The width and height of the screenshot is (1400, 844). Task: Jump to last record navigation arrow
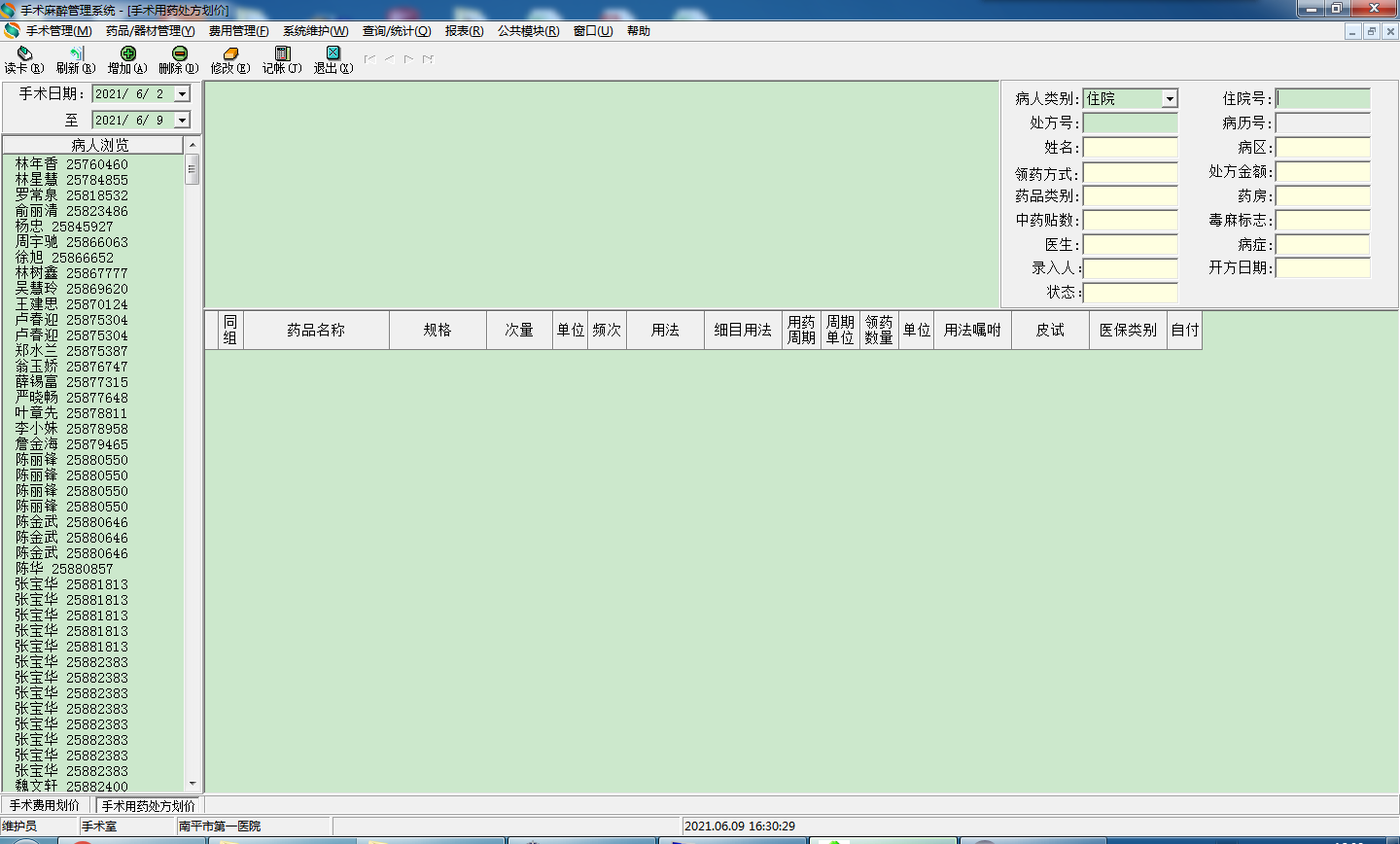(x=428, y=59)
